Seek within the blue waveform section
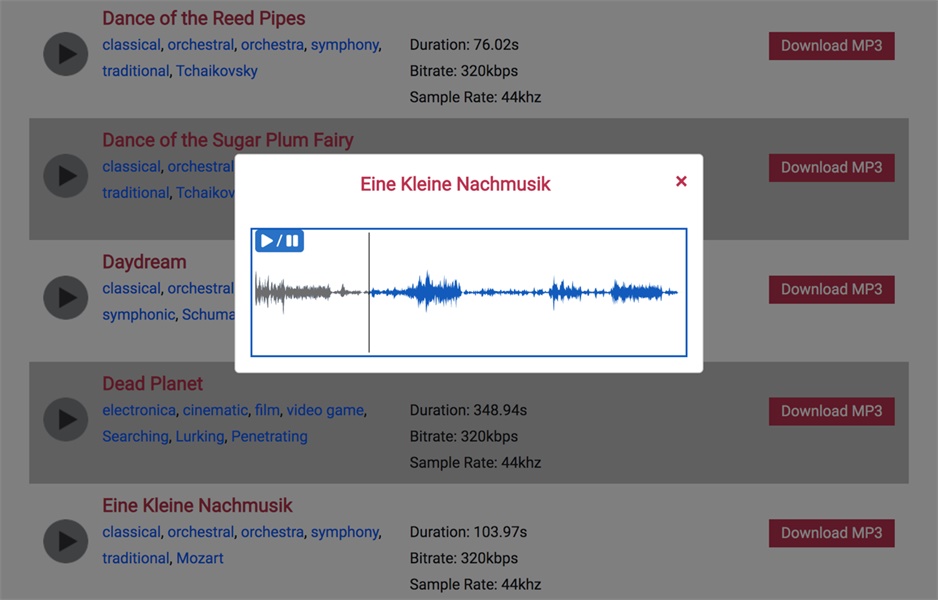 (x=520, y=292)
